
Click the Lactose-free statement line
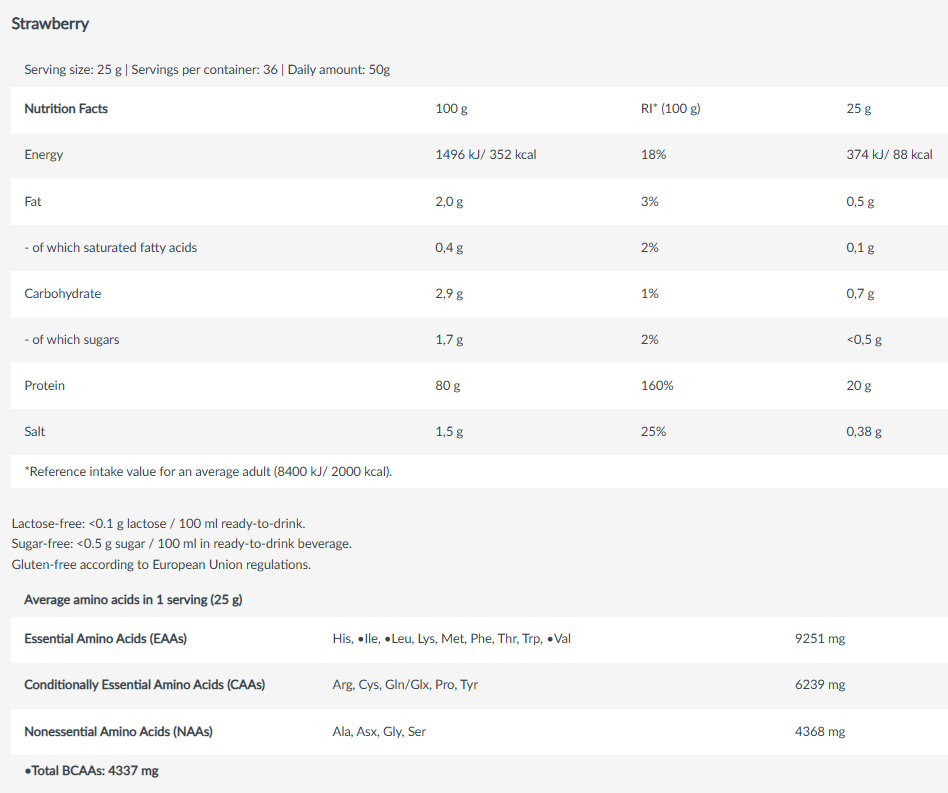point(158,523)
